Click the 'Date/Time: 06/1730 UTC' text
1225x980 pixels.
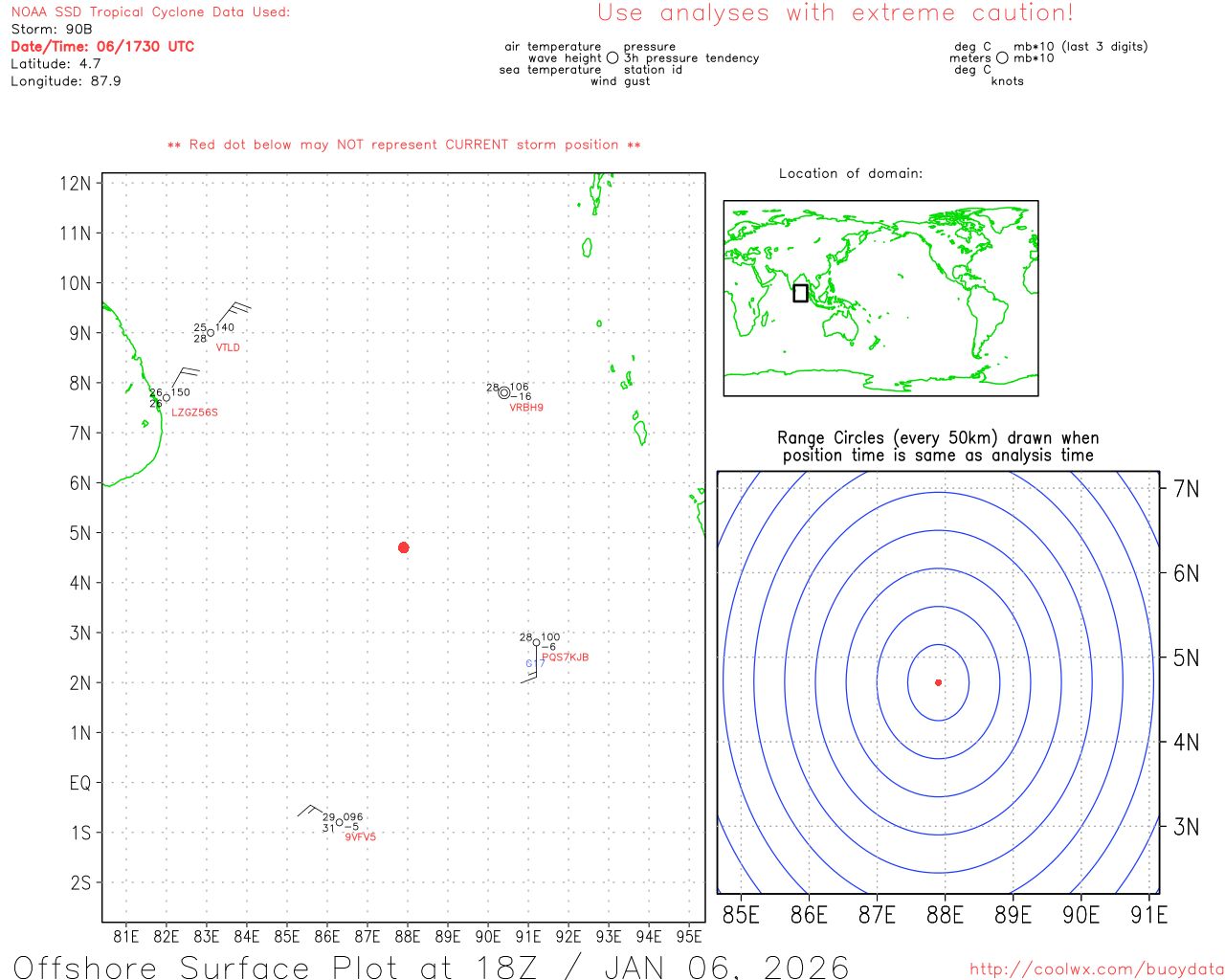click(x=102, y=46)
